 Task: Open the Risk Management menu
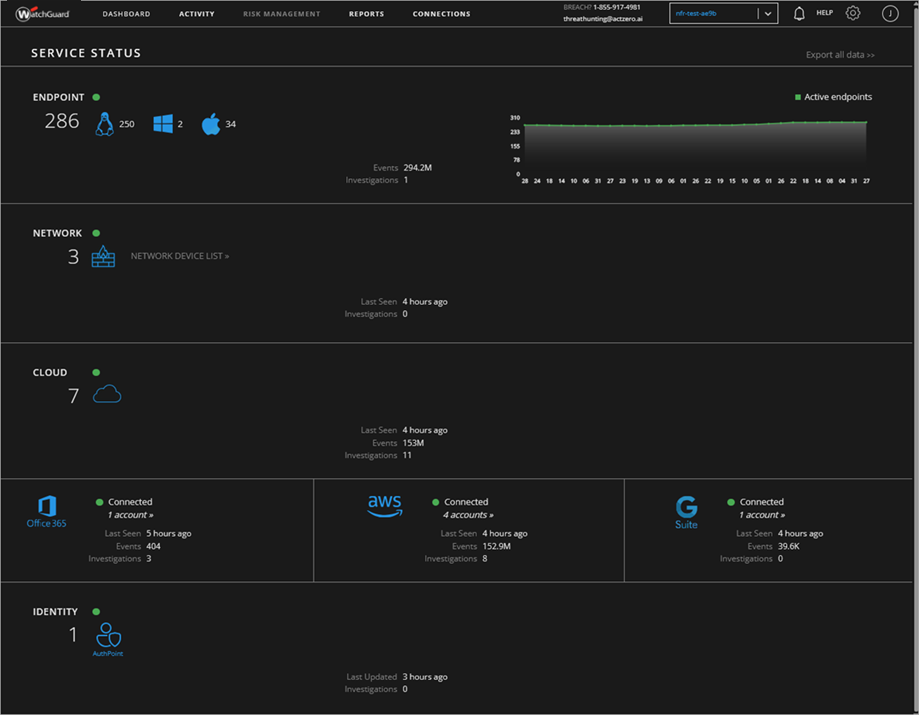click(x=281, y=14)
